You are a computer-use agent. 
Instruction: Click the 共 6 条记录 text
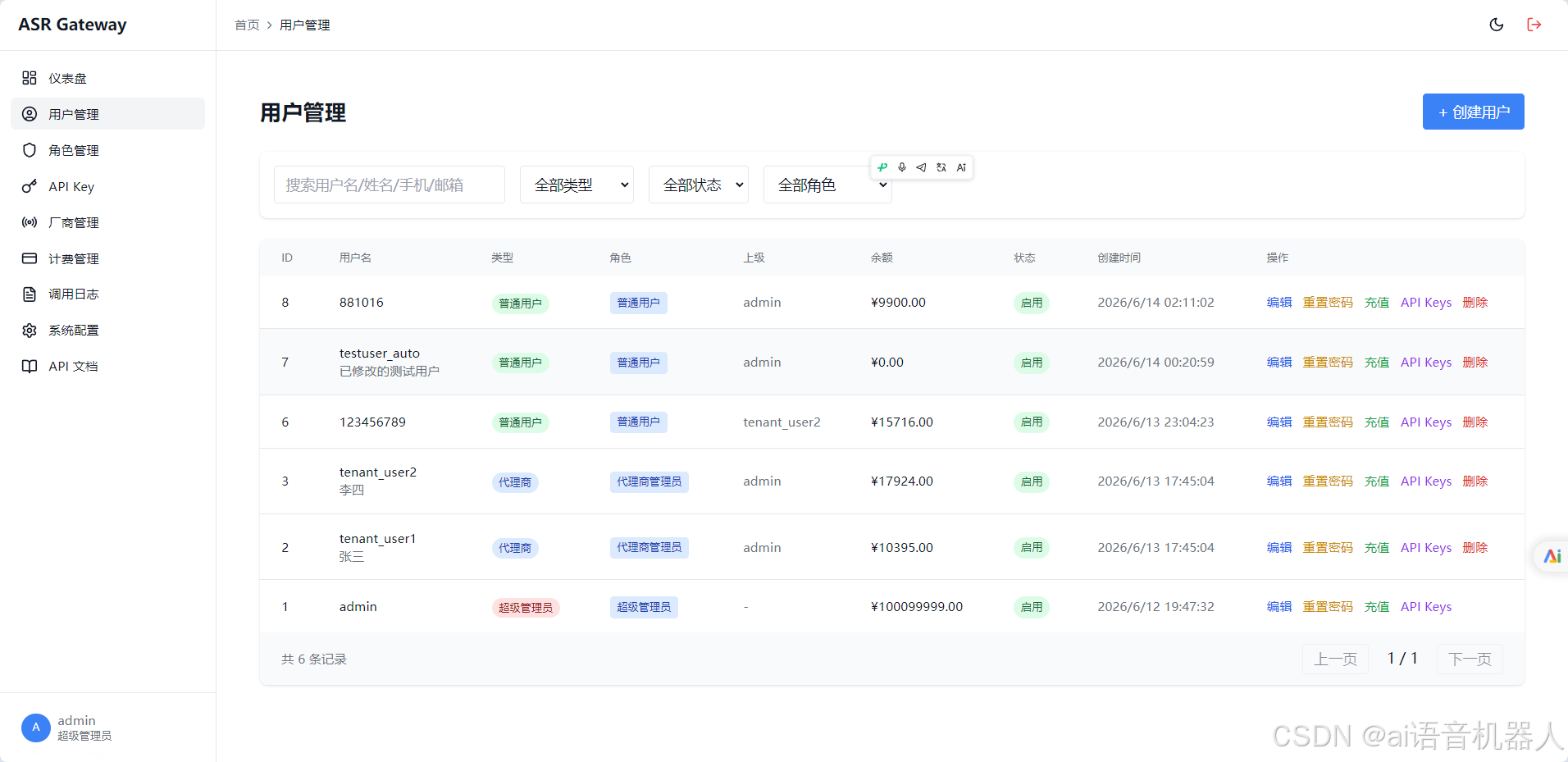pyautogui.click(x=314, y=659)
